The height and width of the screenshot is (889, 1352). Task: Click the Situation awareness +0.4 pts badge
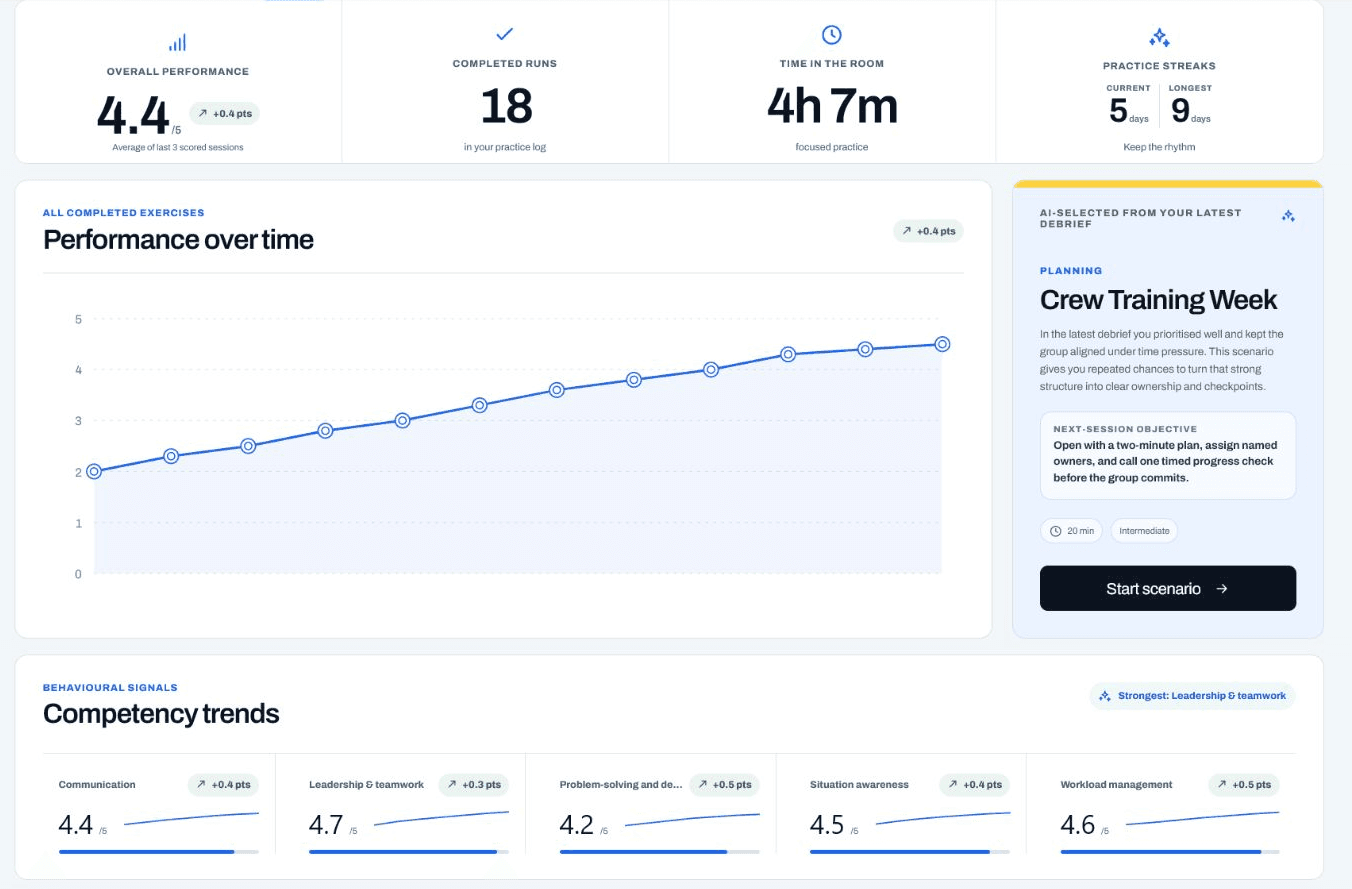(x=974, y=785)
